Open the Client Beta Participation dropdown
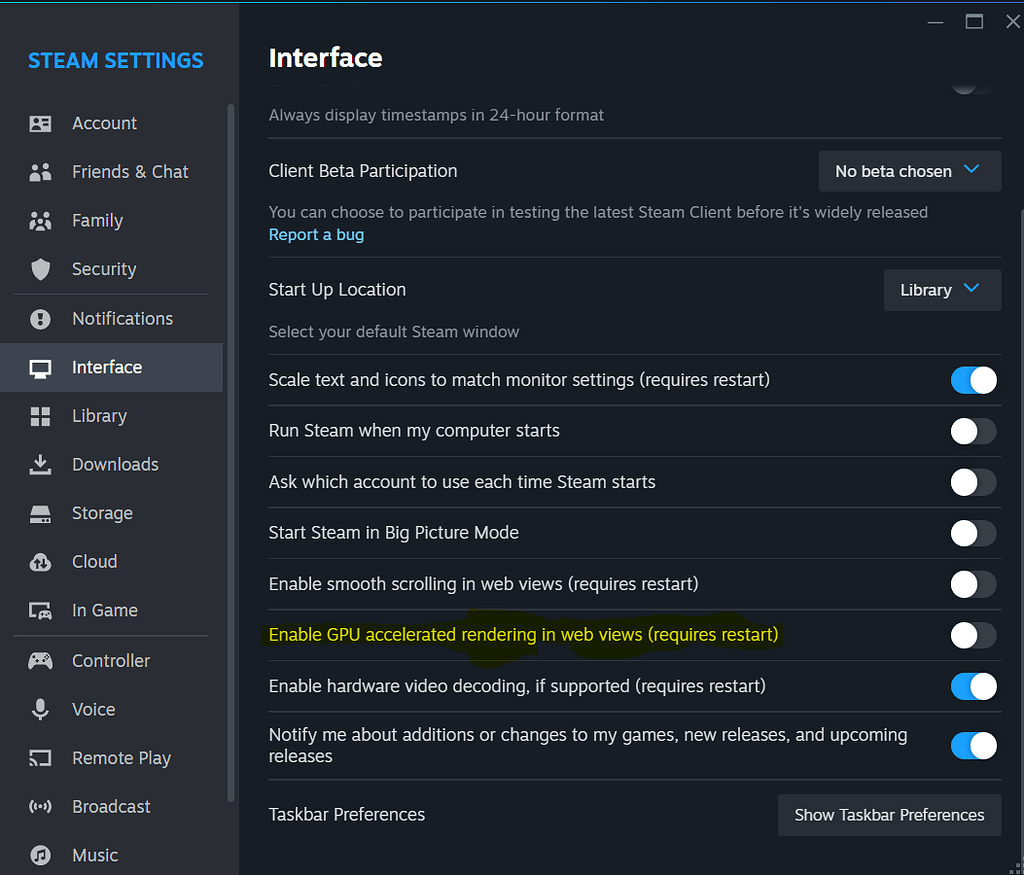Viewport: 1024px width, 875px height. point(909,171)
